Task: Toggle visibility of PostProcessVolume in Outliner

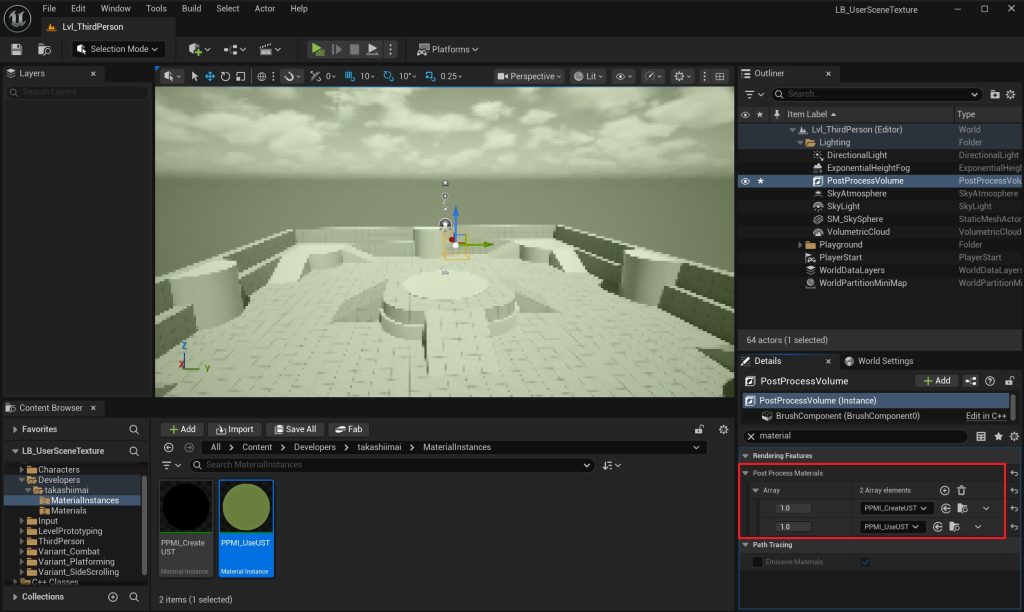Action: (x=745, y=181)
